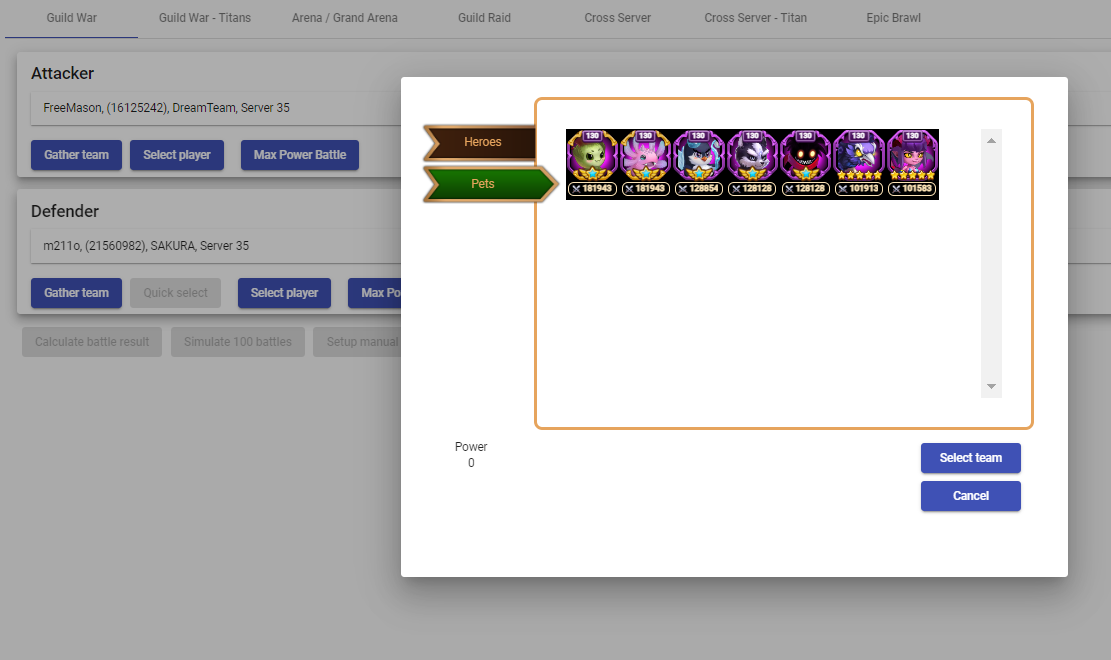The height and width of the screenshot is (660, 1111).
Task: Click the Defender Quick select button
Action: tap(176, 293)
